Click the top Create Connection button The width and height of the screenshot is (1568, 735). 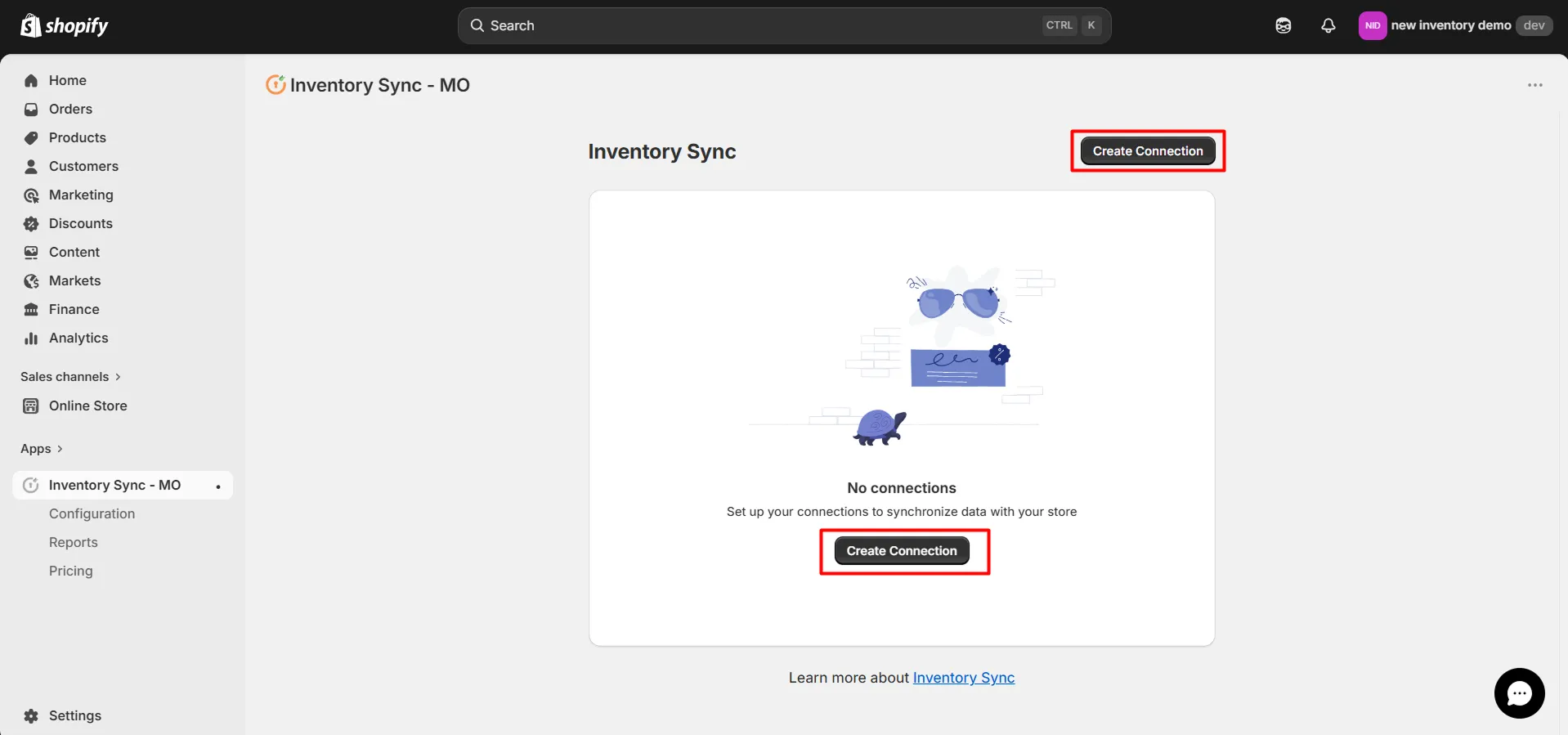click(x=1148, y=150)
